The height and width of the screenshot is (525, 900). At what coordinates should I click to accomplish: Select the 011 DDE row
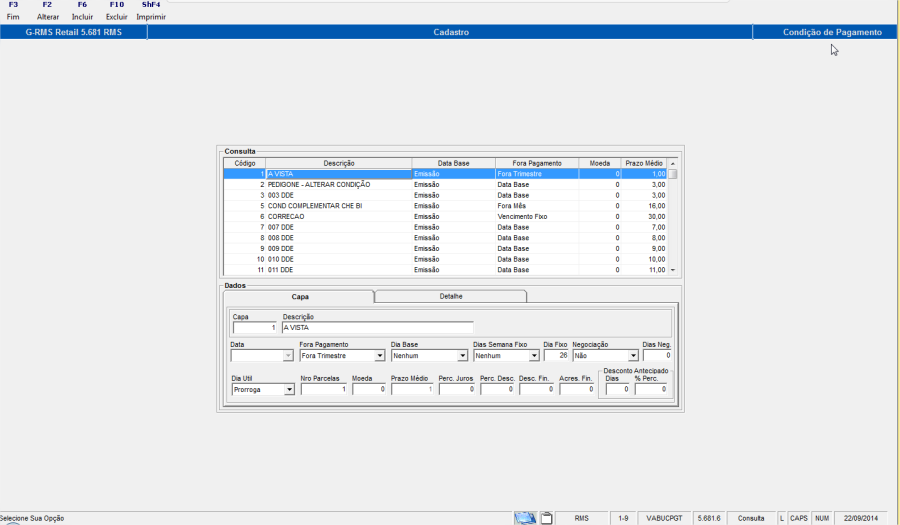coord(446,270)
